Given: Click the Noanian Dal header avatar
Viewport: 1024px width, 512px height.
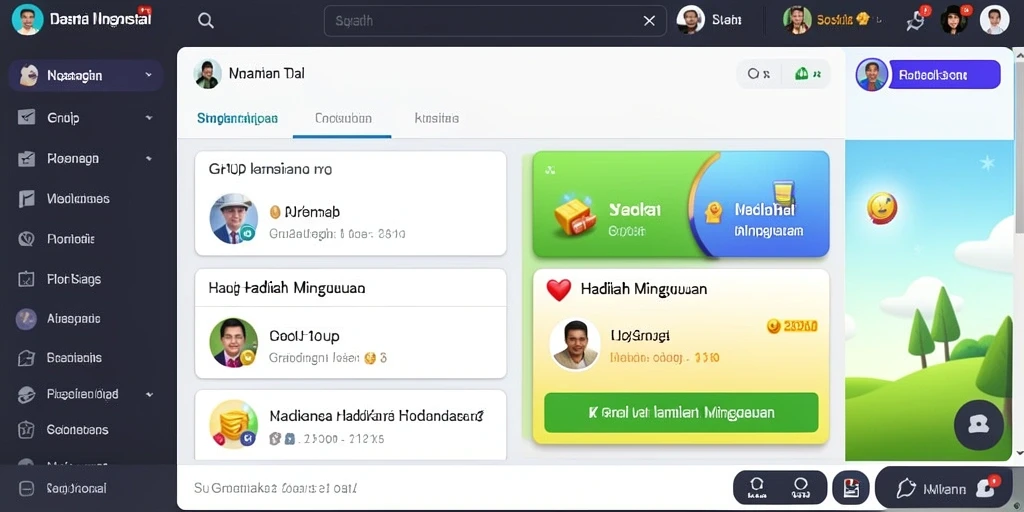Looking at the screenshot, I should 208,74.
